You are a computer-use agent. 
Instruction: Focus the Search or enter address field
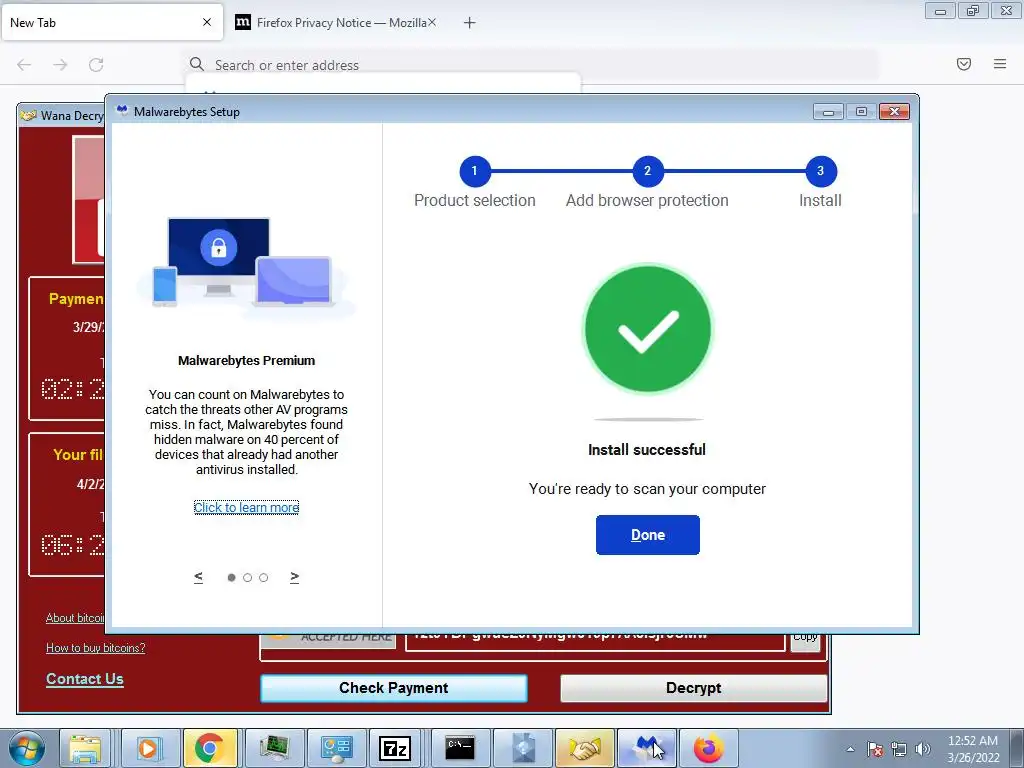[x=530, y=65]
